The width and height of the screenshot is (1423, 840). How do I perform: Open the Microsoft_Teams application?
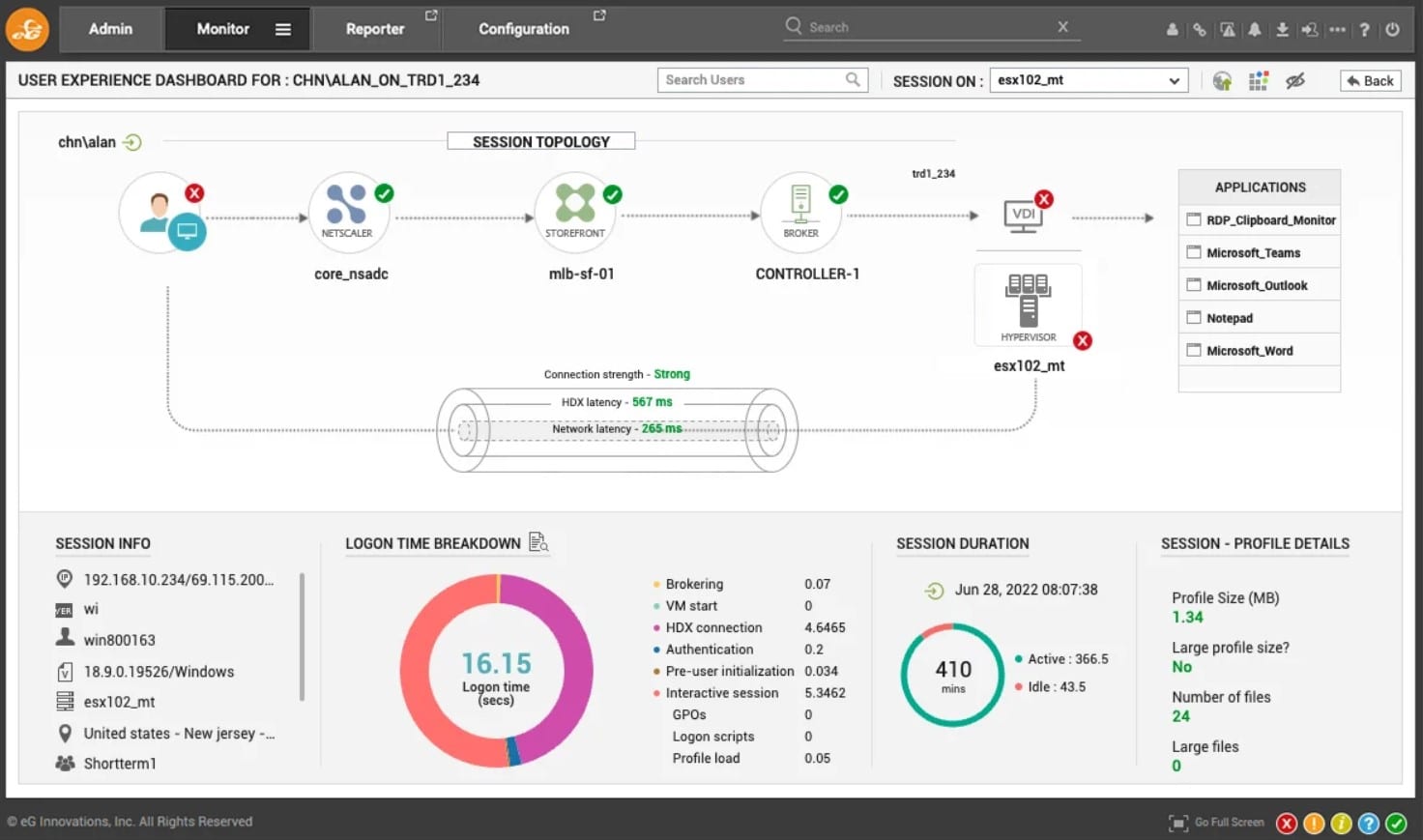[1260, 253]
